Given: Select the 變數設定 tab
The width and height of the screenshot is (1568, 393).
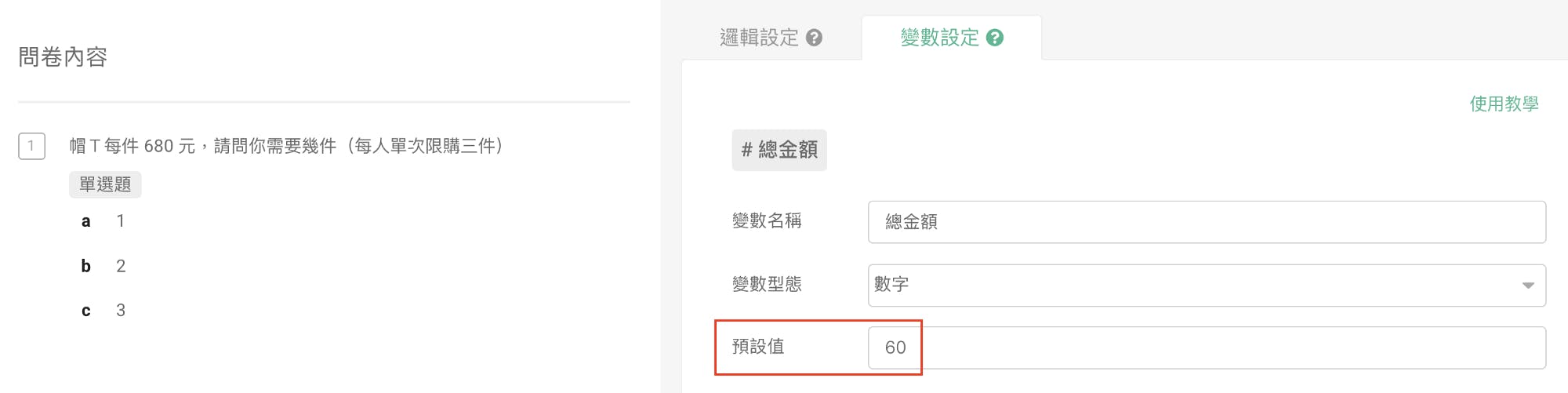Looking at the screenshot, I should pyautogui.click(x=939, y=38).
